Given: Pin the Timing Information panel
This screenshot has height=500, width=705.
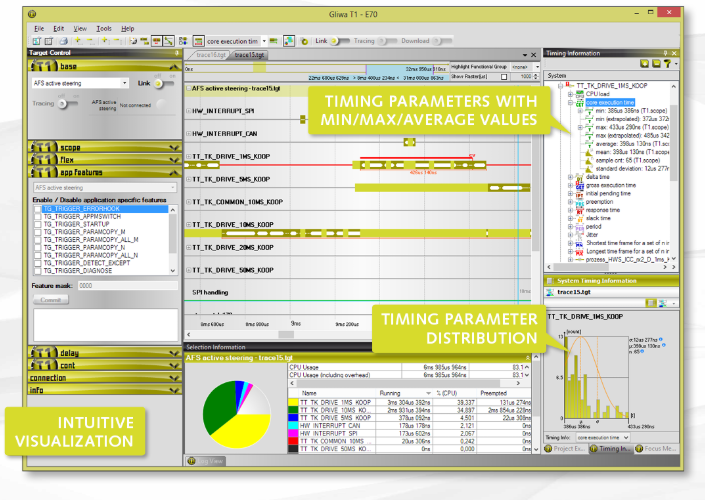Looking at the screenshot, I should pyautogui.click(x=665, y=53).
